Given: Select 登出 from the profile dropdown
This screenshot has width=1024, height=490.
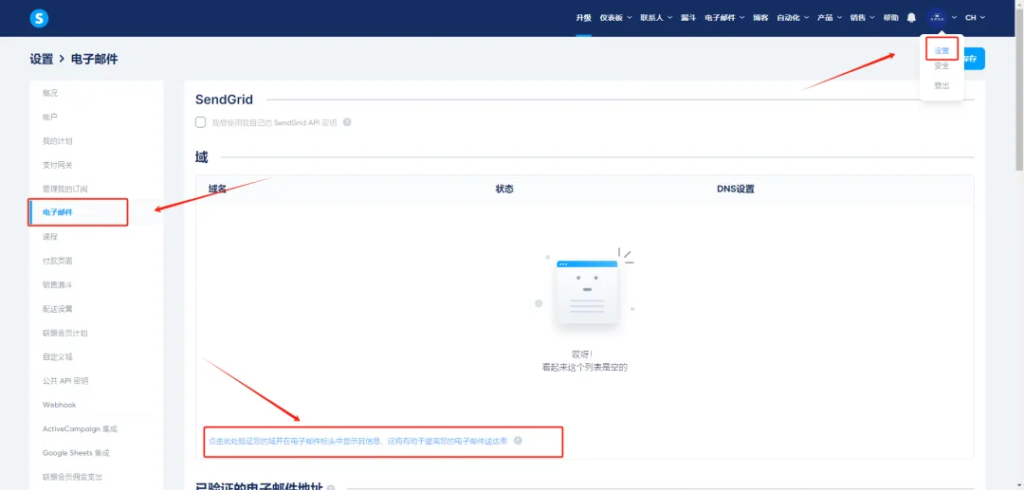Looking at the screenshot, I should [942, 86].
